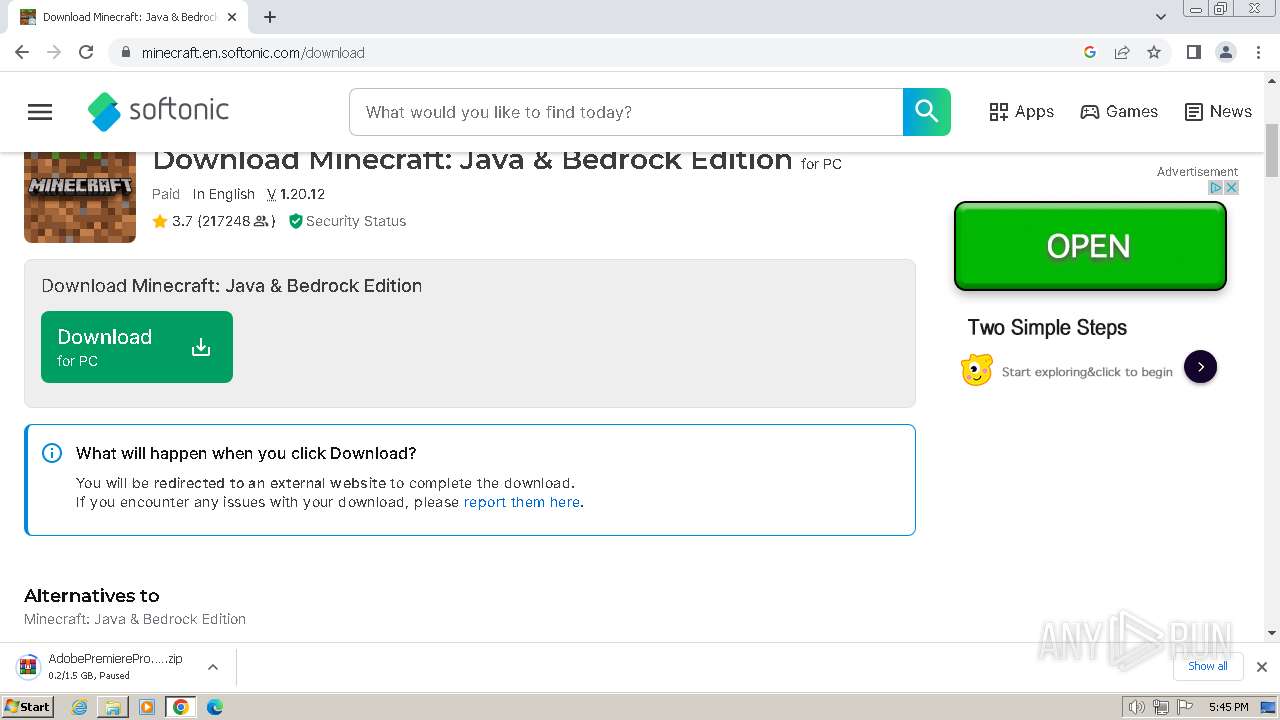Click the 'In English' label
Image resolution: width=1280 pixels, height=720 pixels.
pos(224,194)
